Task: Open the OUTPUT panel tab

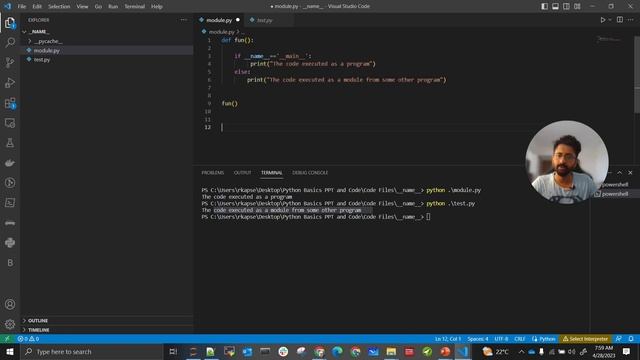Action: 242,173
